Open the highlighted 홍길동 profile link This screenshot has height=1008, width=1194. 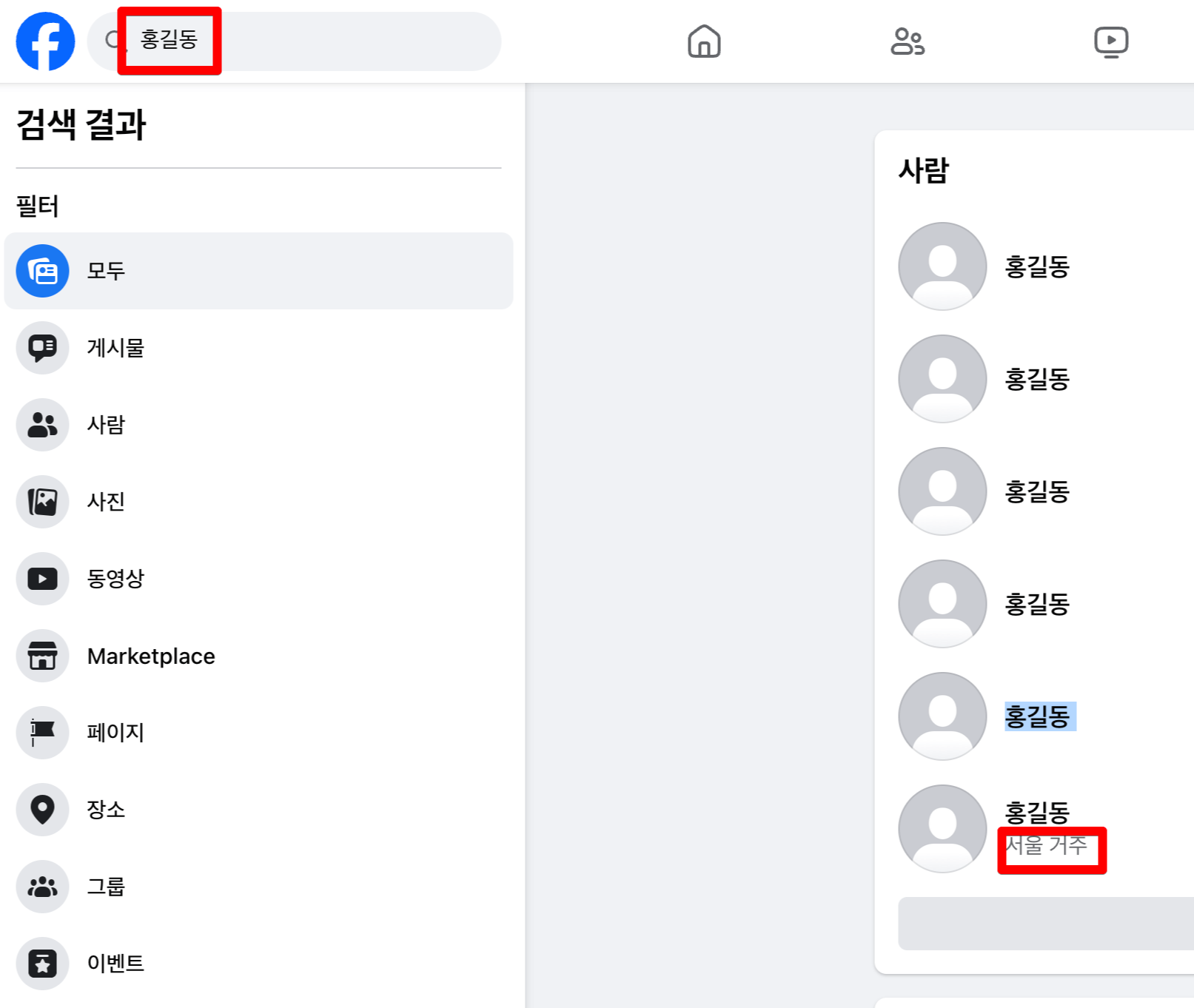tap(1038, 716)
